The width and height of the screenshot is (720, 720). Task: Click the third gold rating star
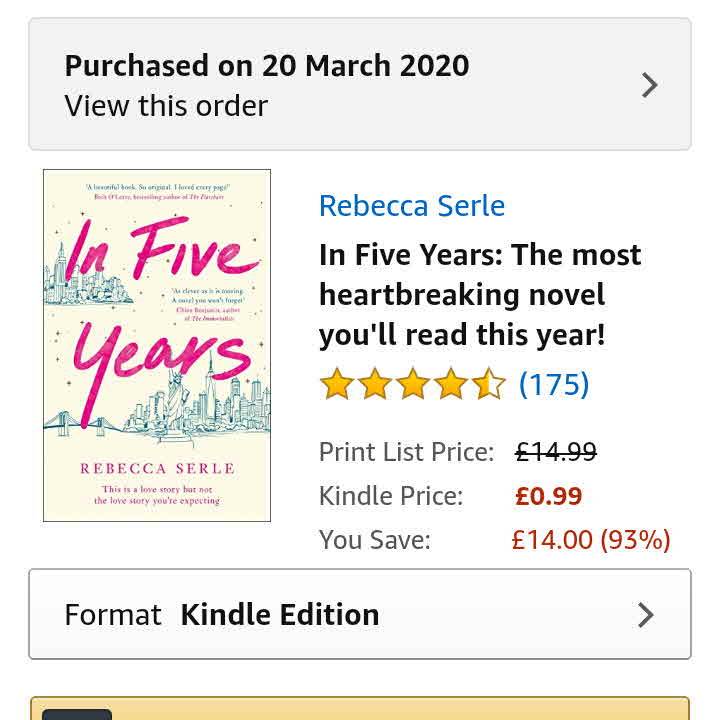point(413,385)
